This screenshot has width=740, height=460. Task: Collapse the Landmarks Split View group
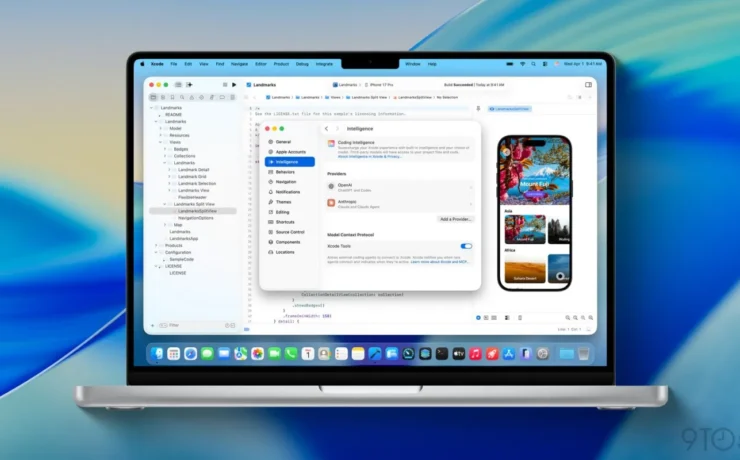pyautogui.click(x=165, y=204)
